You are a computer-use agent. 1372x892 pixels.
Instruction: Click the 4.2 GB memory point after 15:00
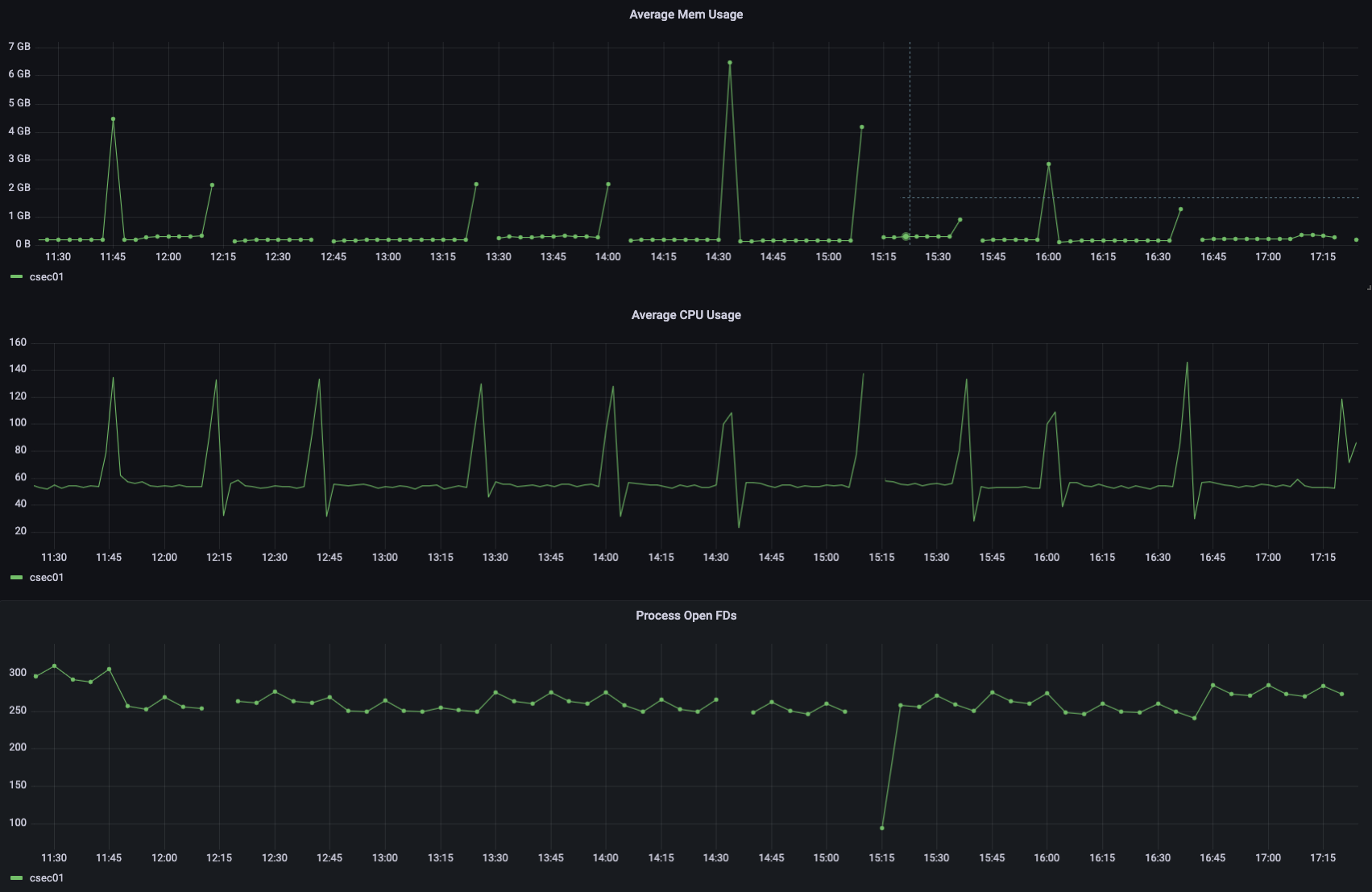pyautogui.click(x=862, y=127)
